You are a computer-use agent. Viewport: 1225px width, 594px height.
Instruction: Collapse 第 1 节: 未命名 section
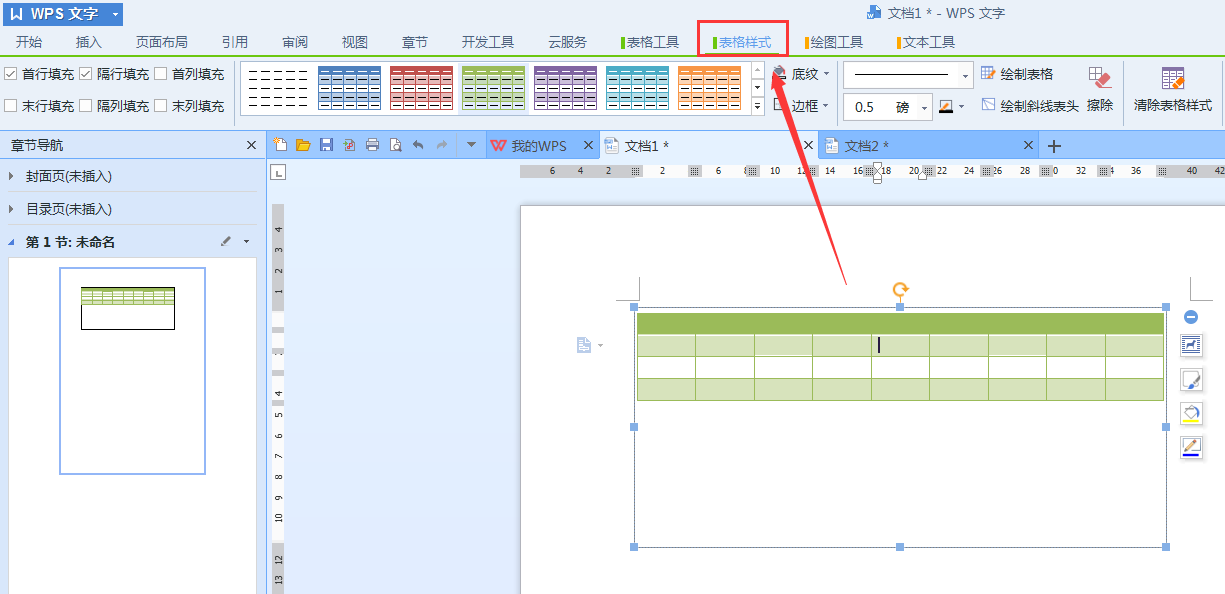click(x=11, y=241)
